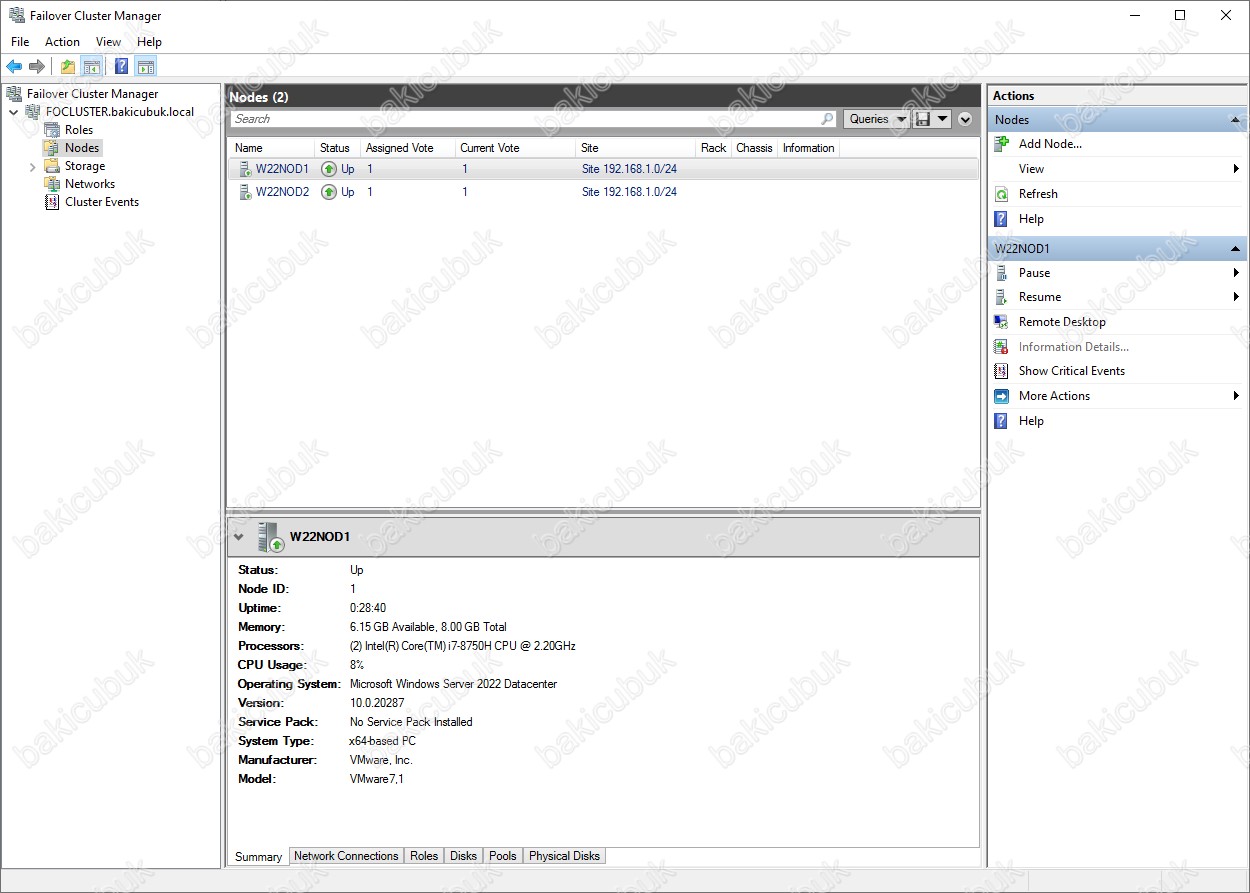Select the W22NOD2 row in the nodes list

(604, 192)
